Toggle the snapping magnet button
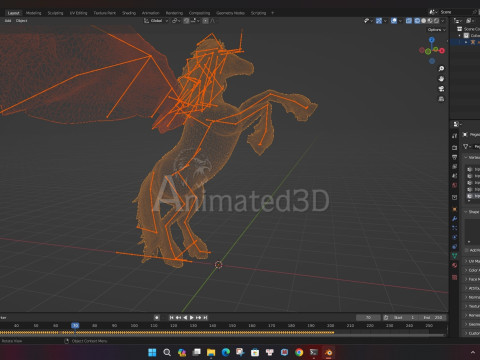The height and width of the screenshot is (360, 480). click(x=187, y=21)
